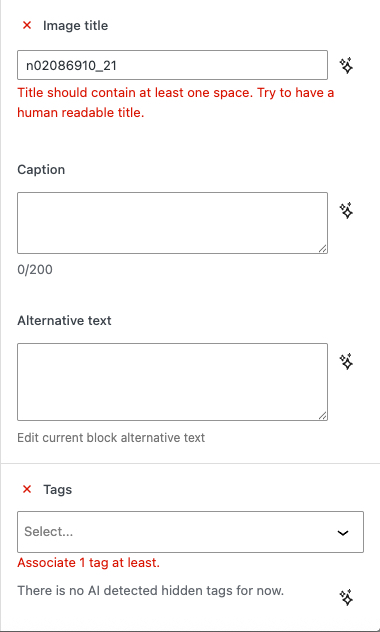Click the AI sparkle icon next to Alternative text
380x632 pixels.
(346, 362)
